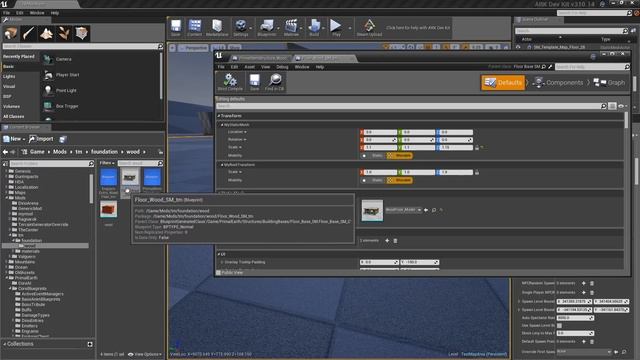The width and height of the screenshot is (640, 360).
Task: Select the Foliage mode icon
Action: [x=64, y=33]
